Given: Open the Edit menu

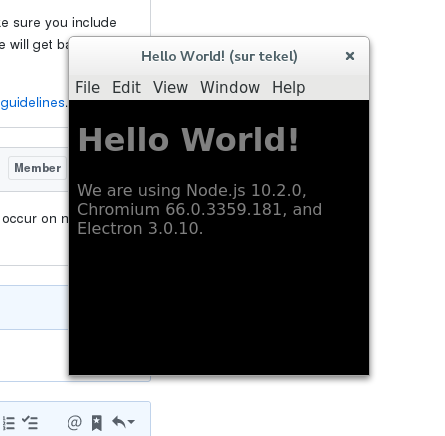Looking at the screenshot, I should pyautogui.click(x=126, y=88).
